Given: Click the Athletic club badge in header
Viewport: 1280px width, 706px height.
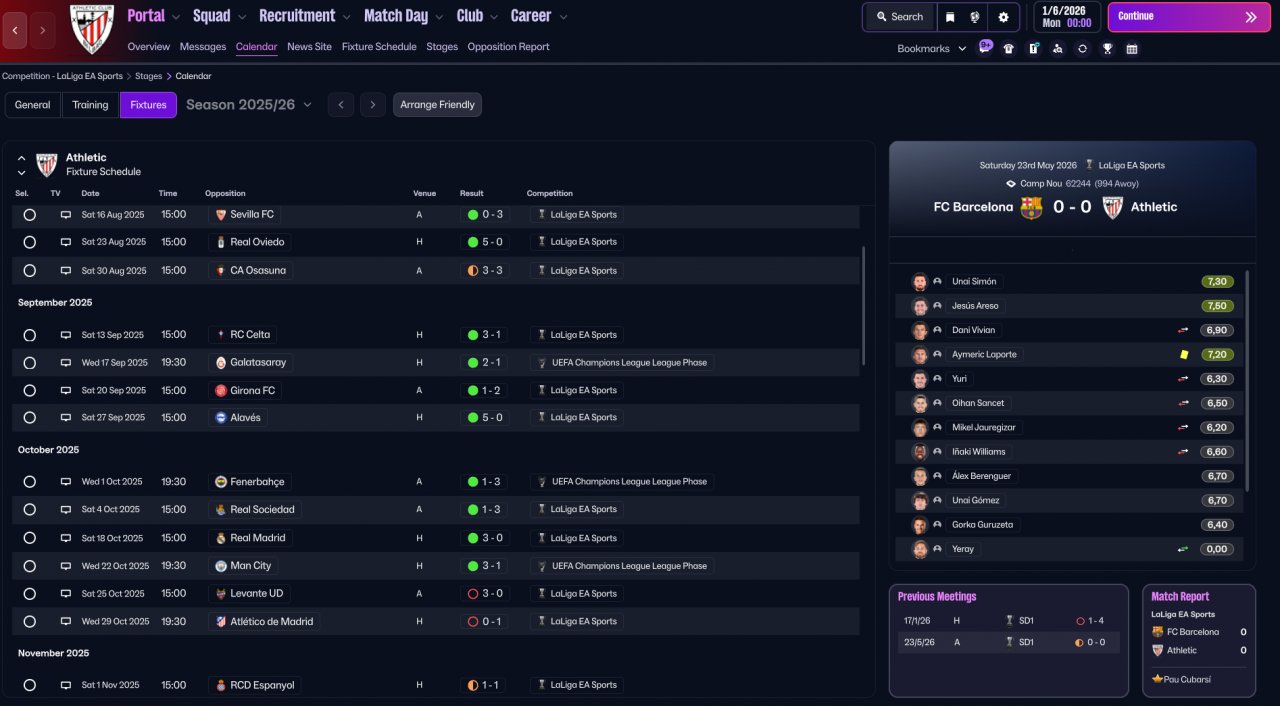Looking at the screenshot, I should point(92,29).
